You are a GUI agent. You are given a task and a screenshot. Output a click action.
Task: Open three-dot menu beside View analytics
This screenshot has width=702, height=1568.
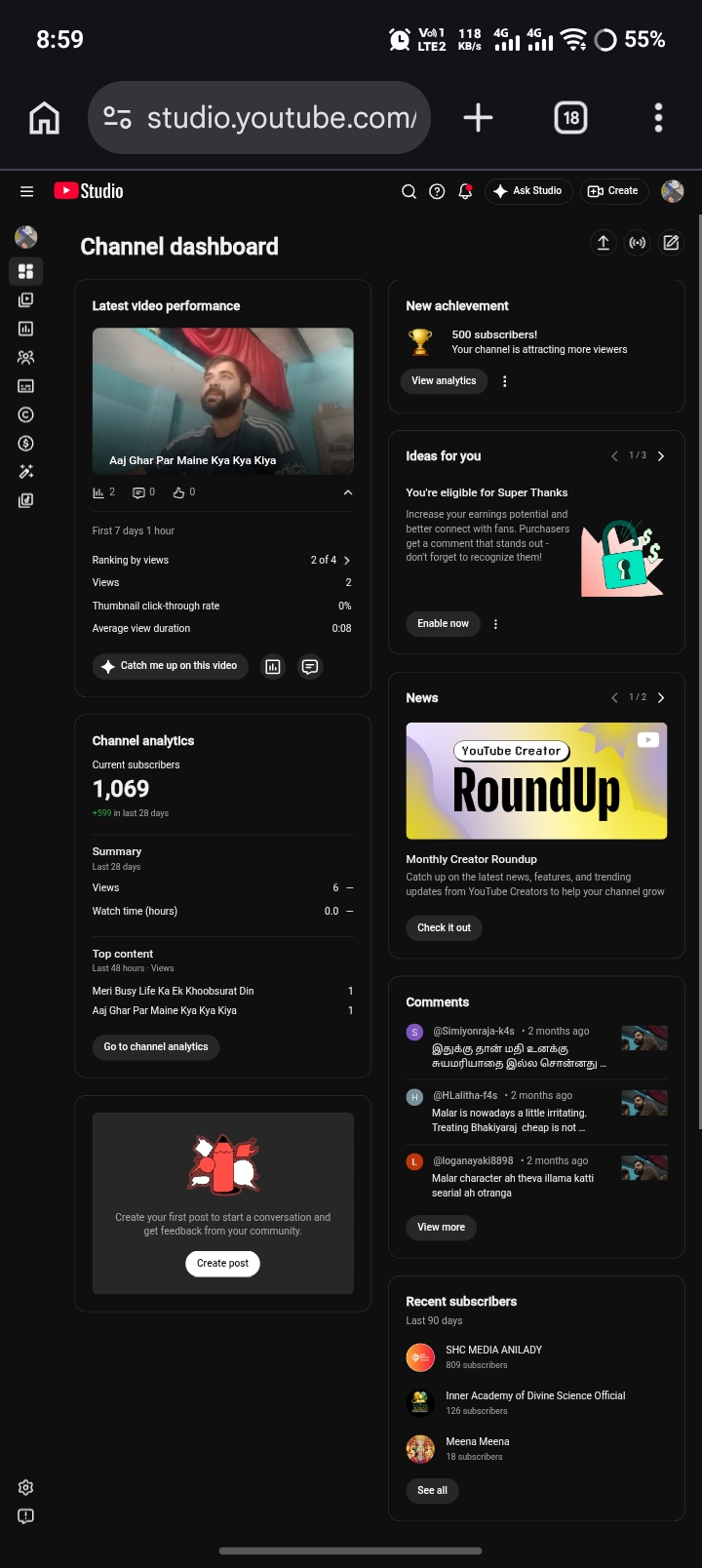pos(505,381)
